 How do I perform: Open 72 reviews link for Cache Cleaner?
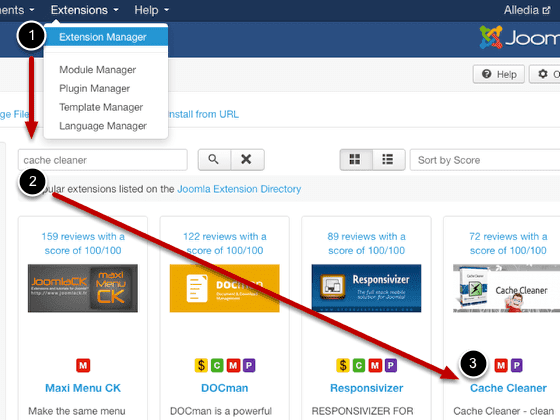click(x=508, y=243)
